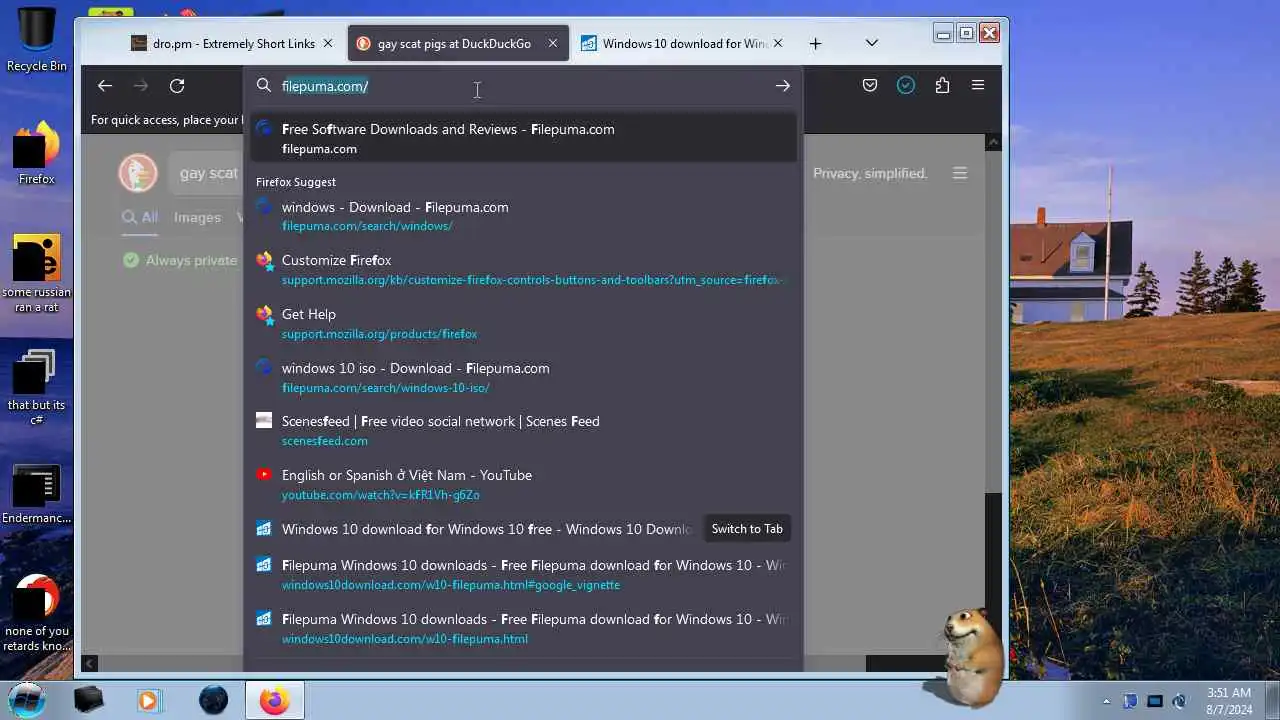
Task: Open the DuckDuckGo All results tab
Action: point(140,217)
